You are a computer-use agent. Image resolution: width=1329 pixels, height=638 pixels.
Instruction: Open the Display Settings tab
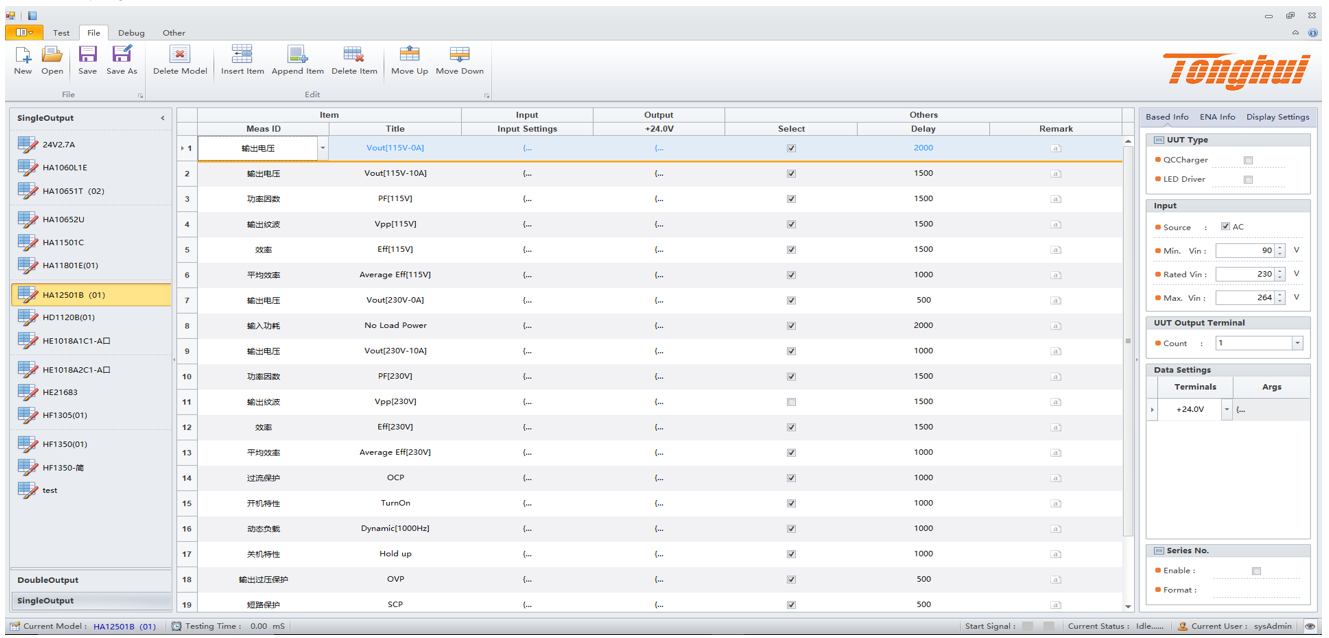[x=1277, y=117]
